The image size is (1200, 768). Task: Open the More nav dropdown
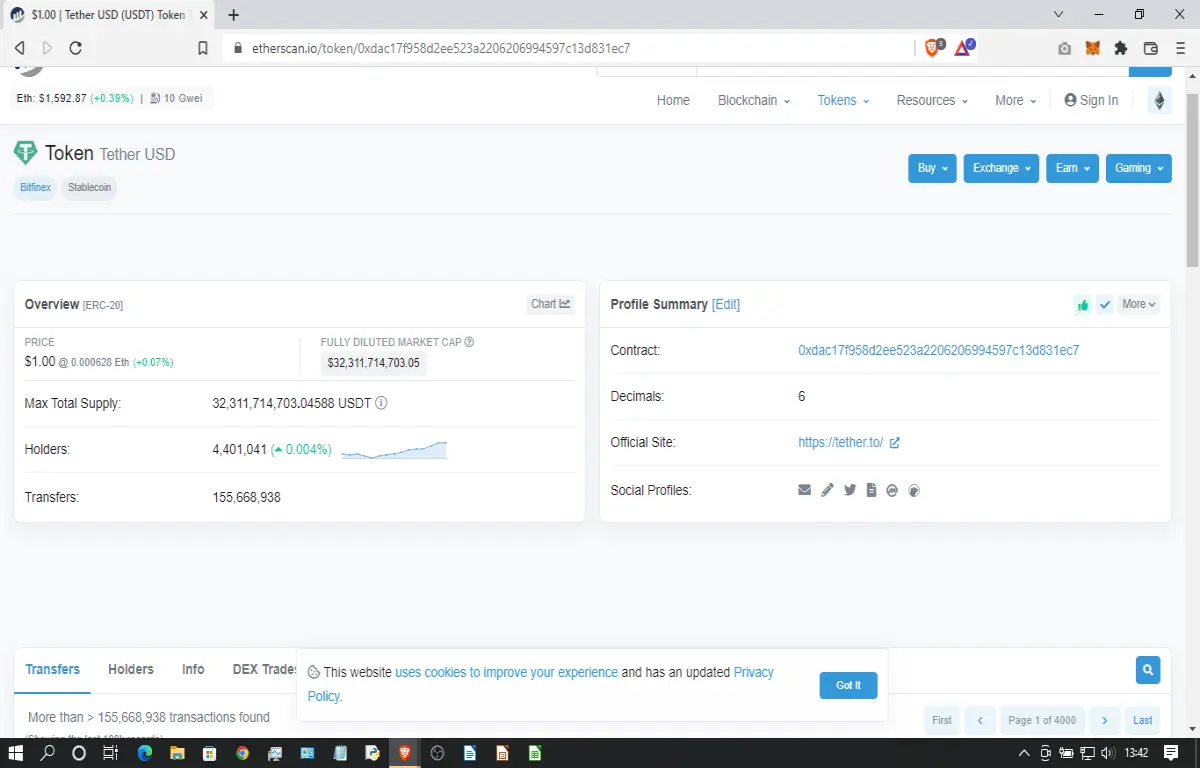point(1015,100)
